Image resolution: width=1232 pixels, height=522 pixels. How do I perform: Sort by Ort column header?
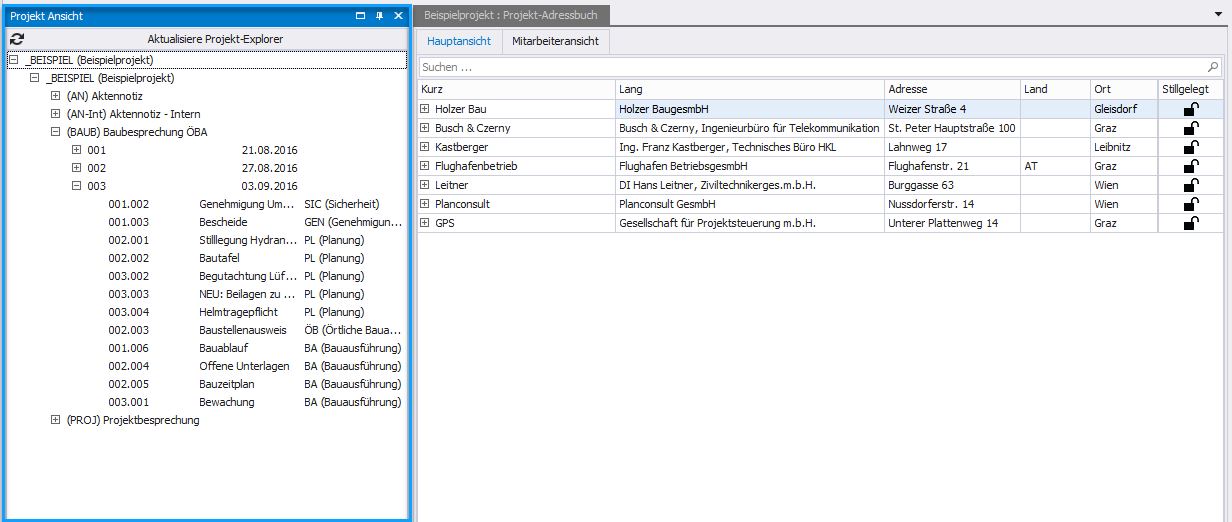pos(1124,89)
